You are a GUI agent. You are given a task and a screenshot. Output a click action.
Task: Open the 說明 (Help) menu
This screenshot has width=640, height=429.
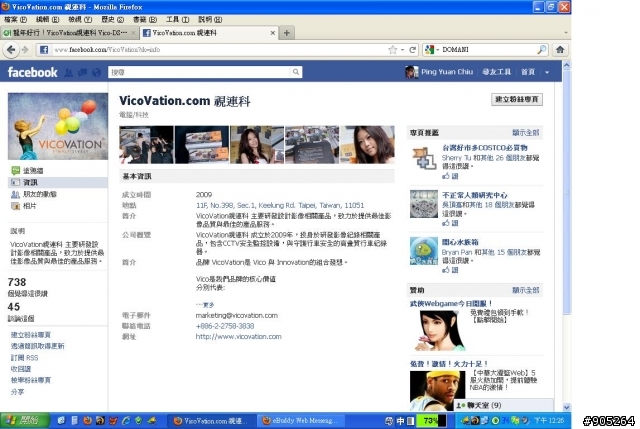[210, 19]
